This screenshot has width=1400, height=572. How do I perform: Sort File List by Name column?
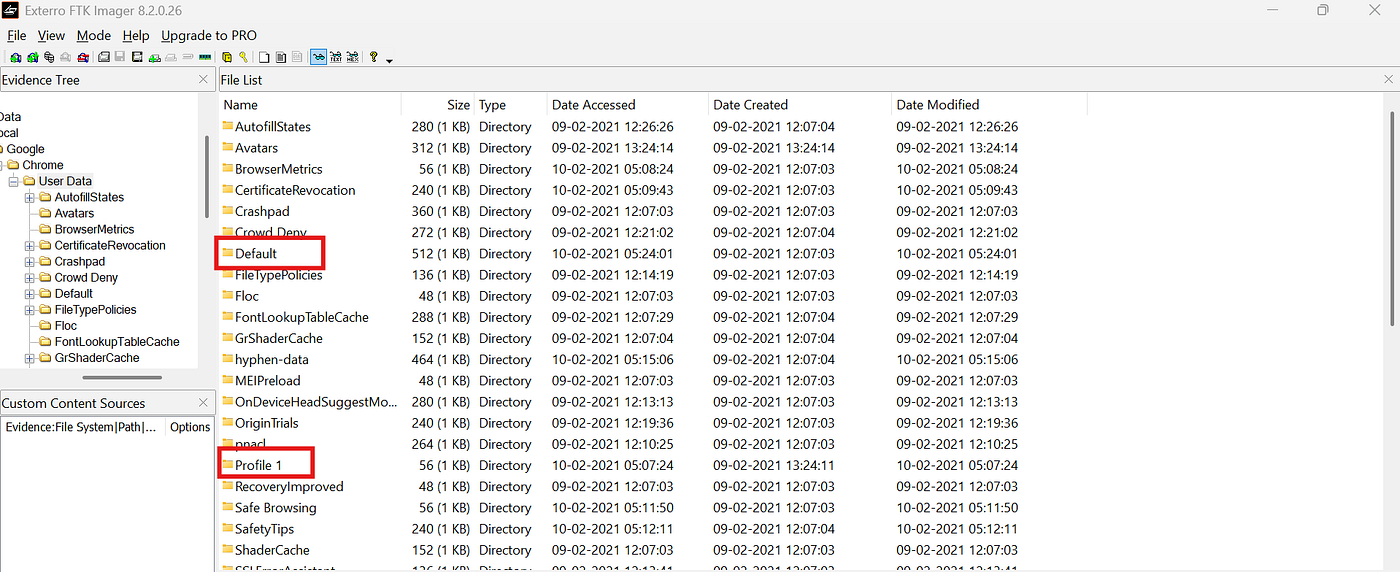pyautogui.click(x=310, y=104)
